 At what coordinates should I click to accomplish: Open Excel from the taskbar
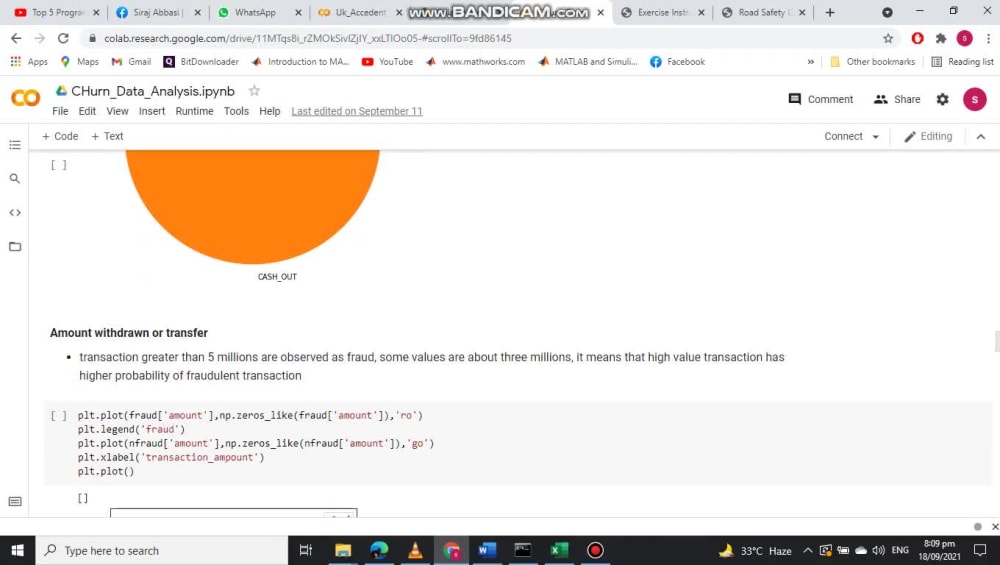pyautogui.click(x=559, y=550)
